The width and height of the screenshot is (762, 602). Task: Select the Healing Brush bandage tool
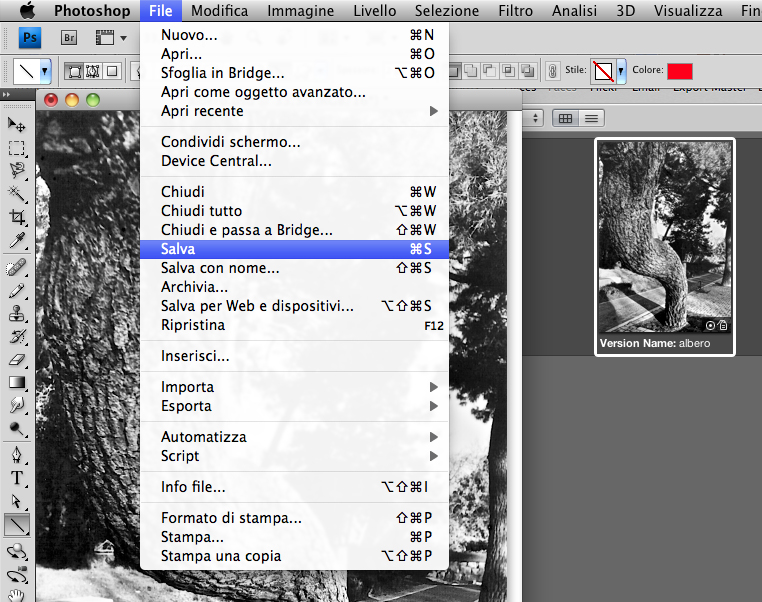tap(17, 268)
